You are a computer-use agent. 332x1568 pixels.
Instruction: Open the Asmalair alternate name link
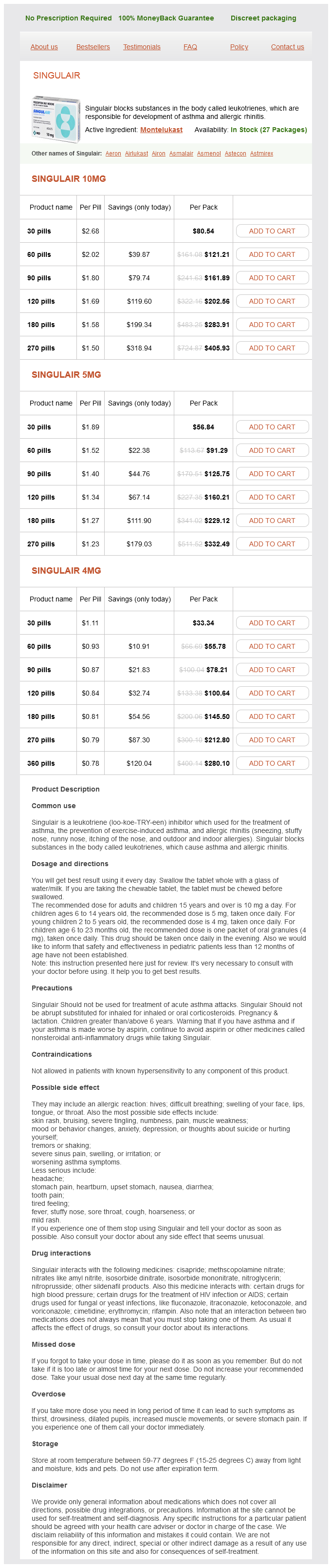point(181,154)
